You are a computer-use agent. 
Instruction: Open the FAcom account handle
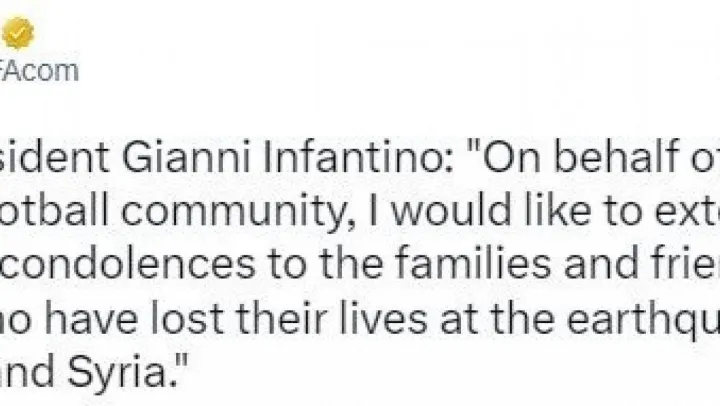38,71
